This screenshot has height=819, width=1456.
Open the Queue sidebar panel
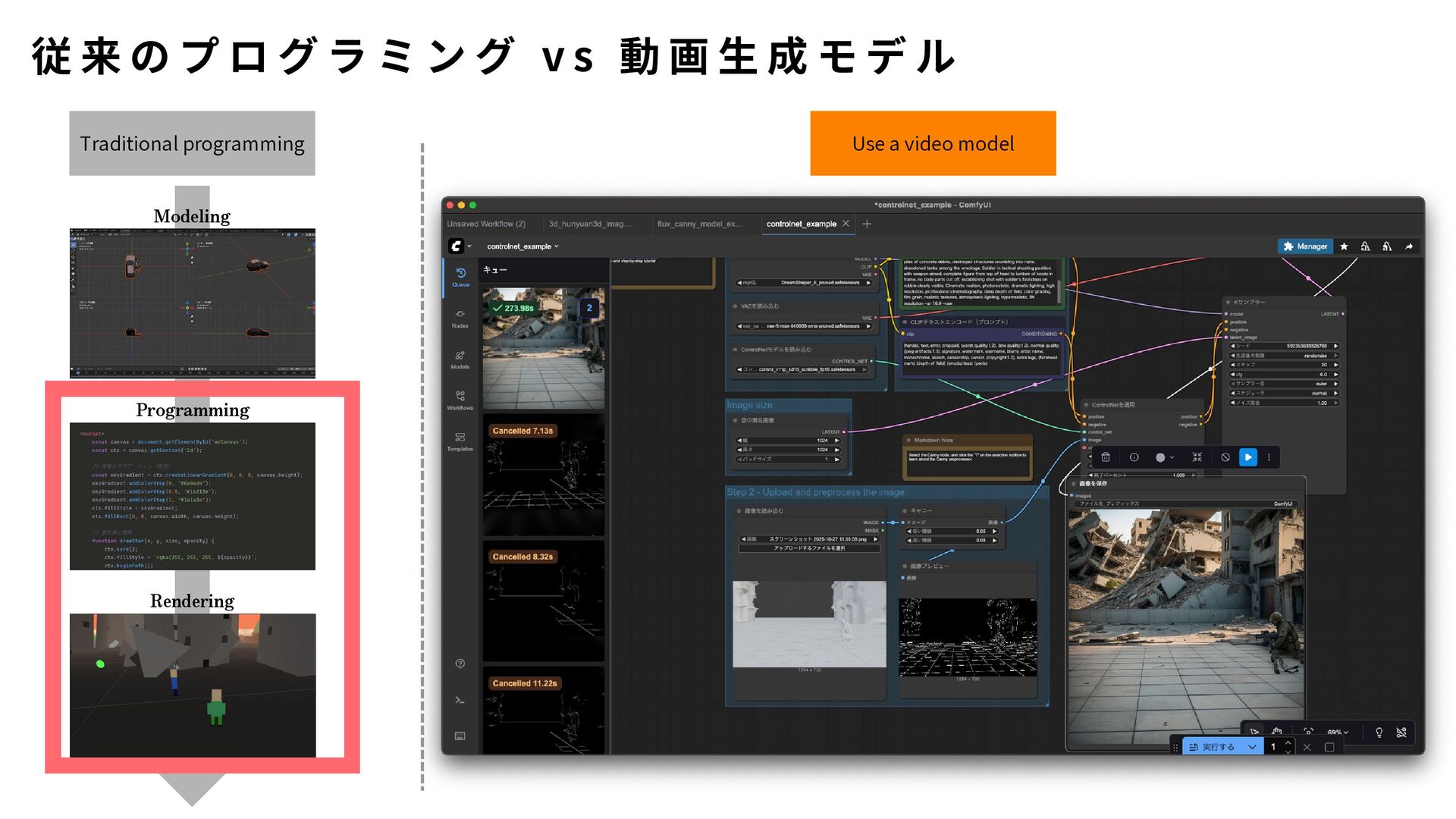tap(460, 277)
